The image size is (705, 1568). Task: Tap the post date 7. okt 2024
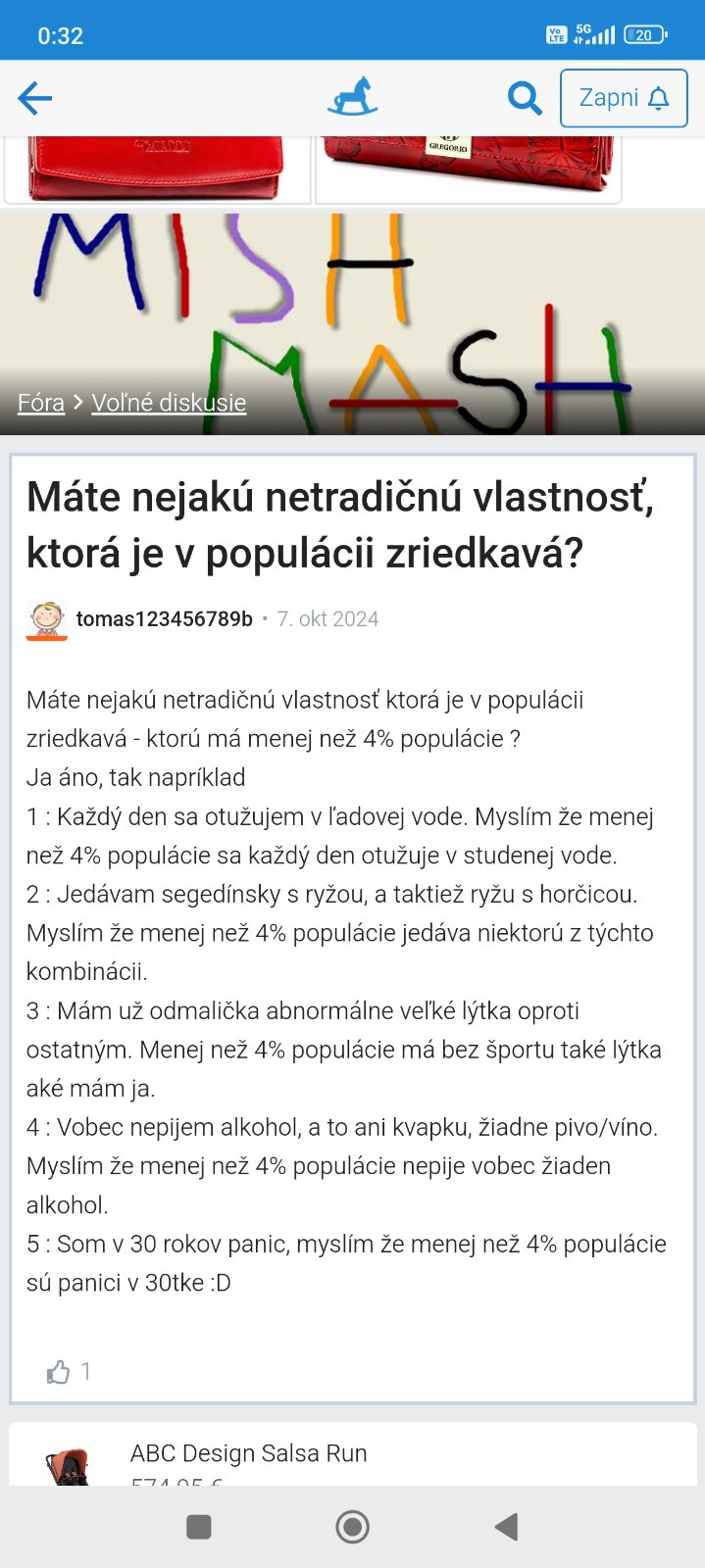click(x=327, y=619)
